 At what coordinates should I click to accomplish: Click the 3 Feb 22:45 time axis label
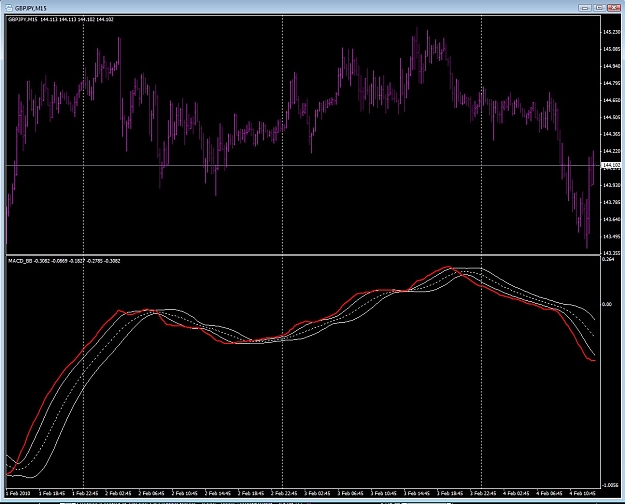click(483, 494)
